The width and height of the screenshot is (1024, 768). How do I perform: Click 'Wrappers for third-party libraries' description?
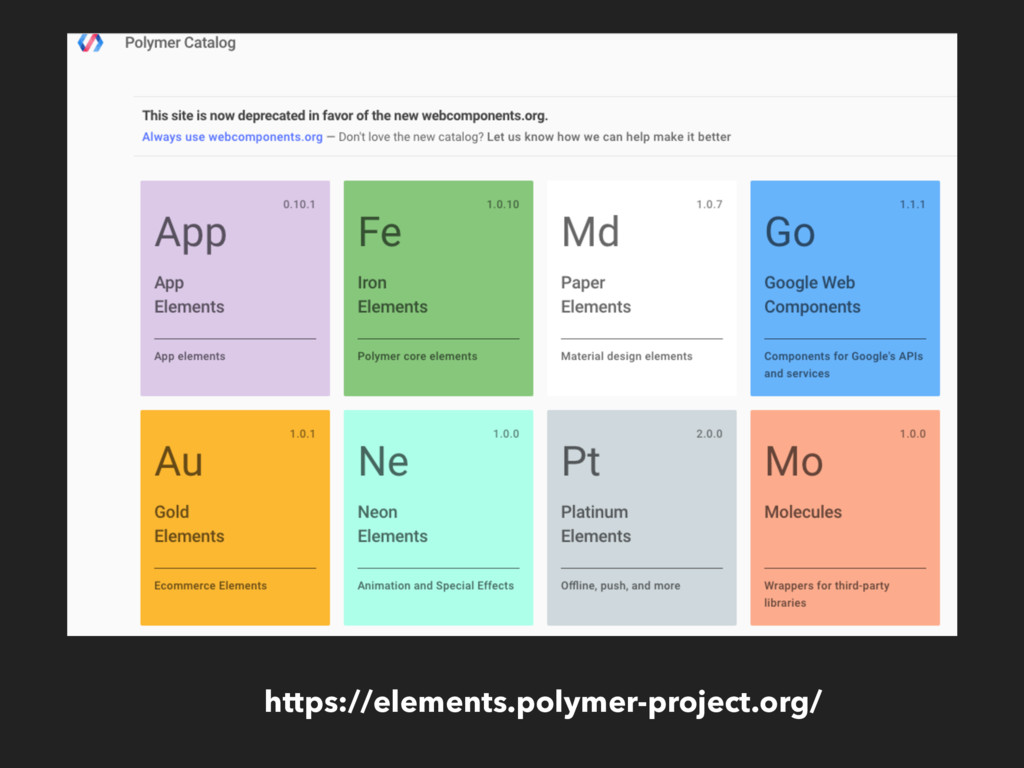827,594
